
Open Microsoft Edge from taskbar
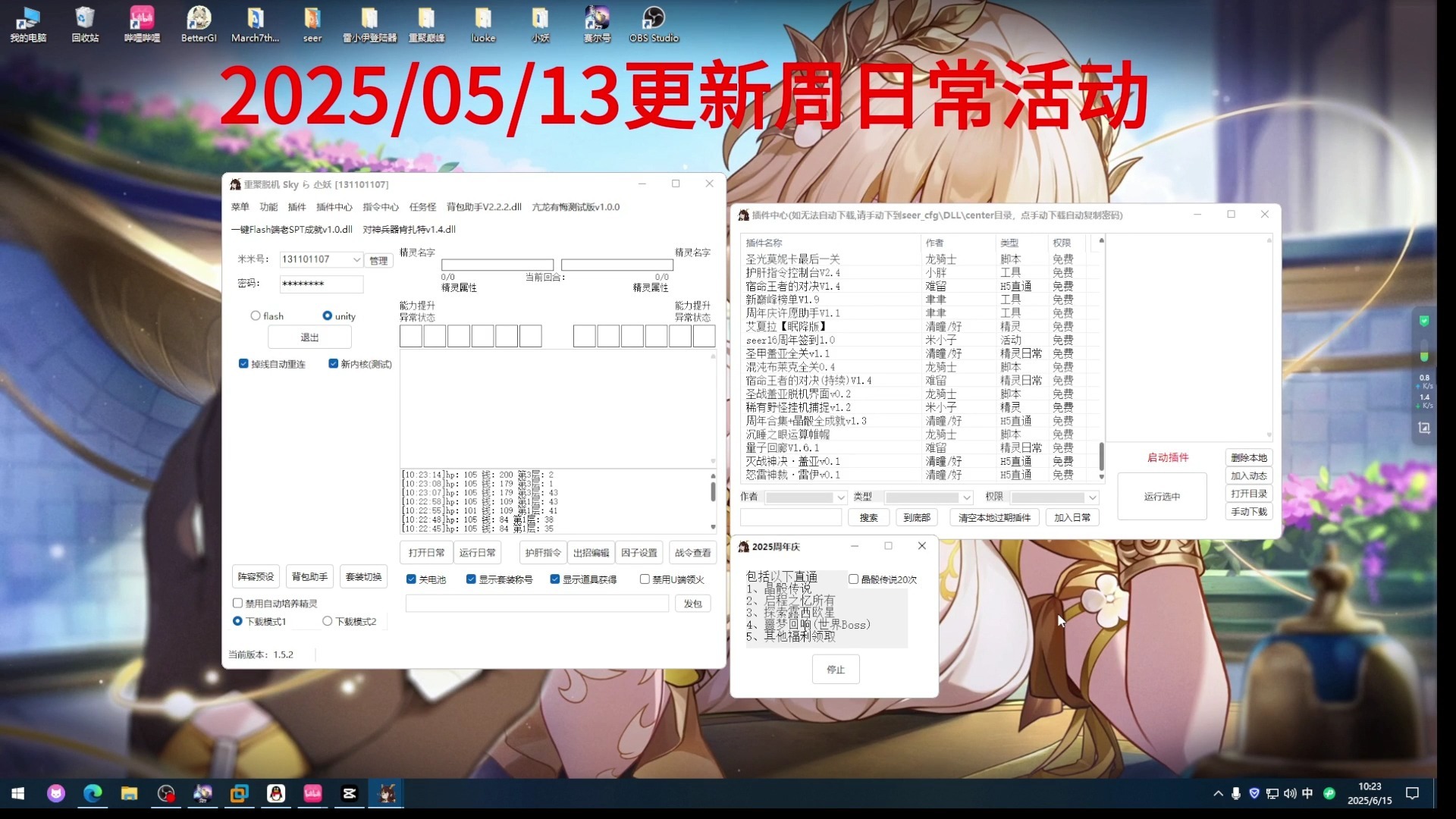click(x=93, y=793)
